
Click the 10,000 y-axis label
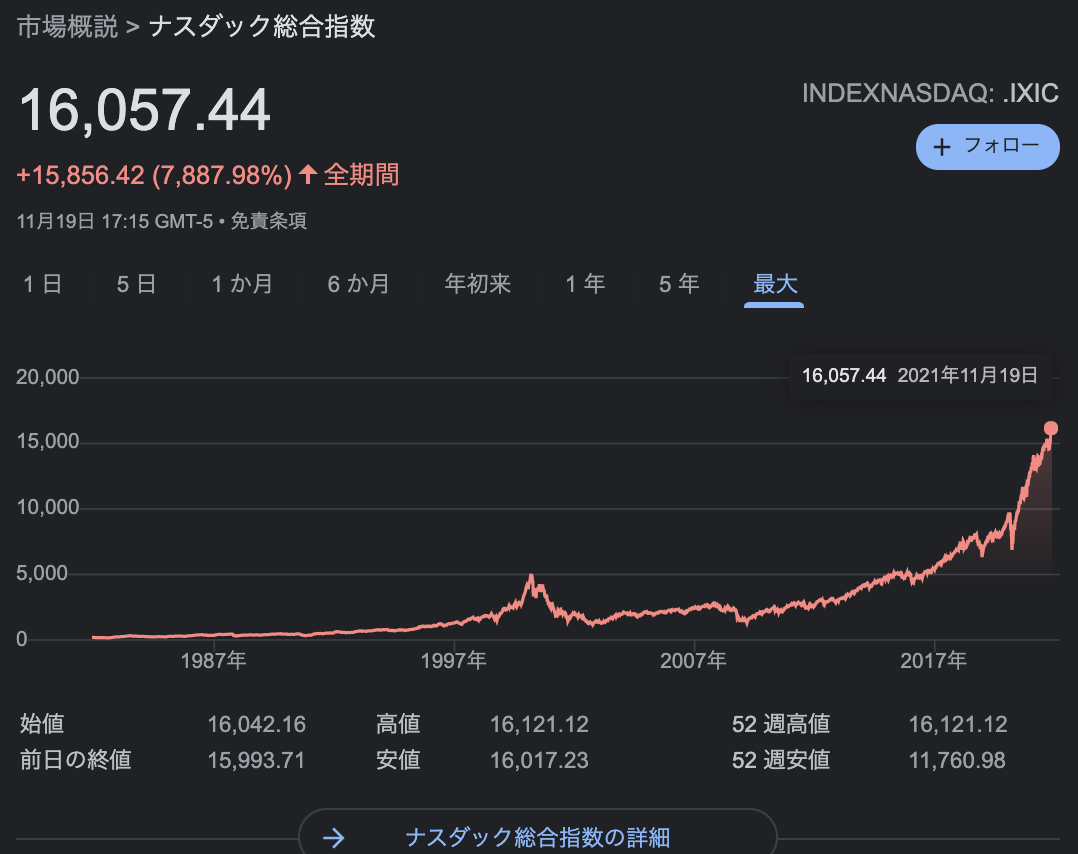coord(47,507)
